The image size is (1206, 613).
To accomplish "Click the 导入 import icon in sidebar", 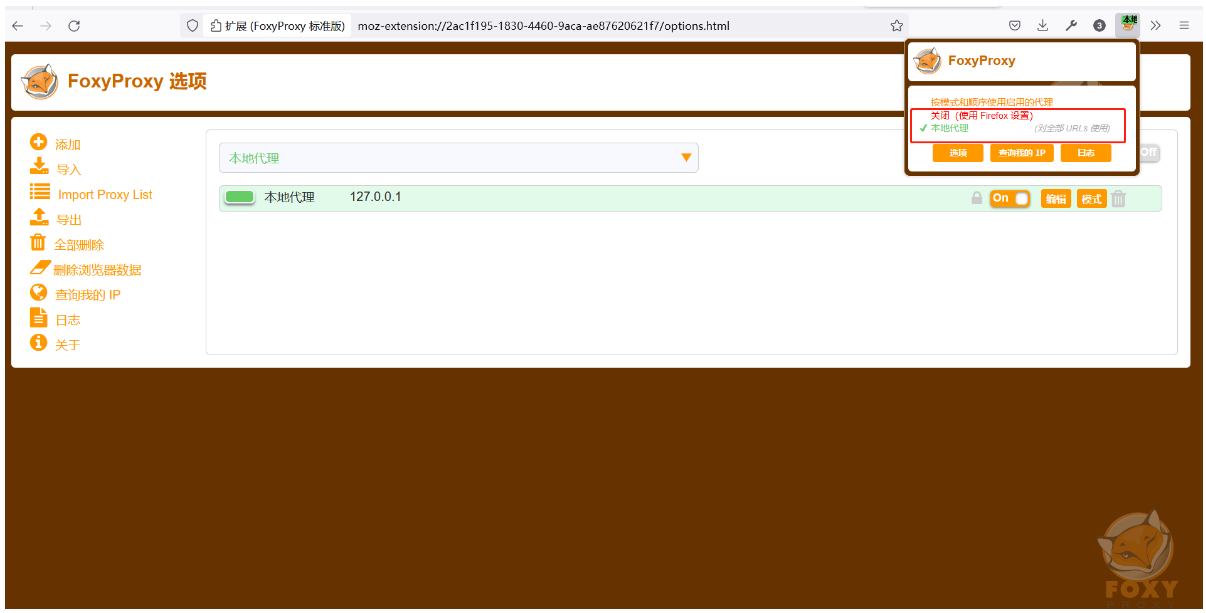I will coord(39,168).
